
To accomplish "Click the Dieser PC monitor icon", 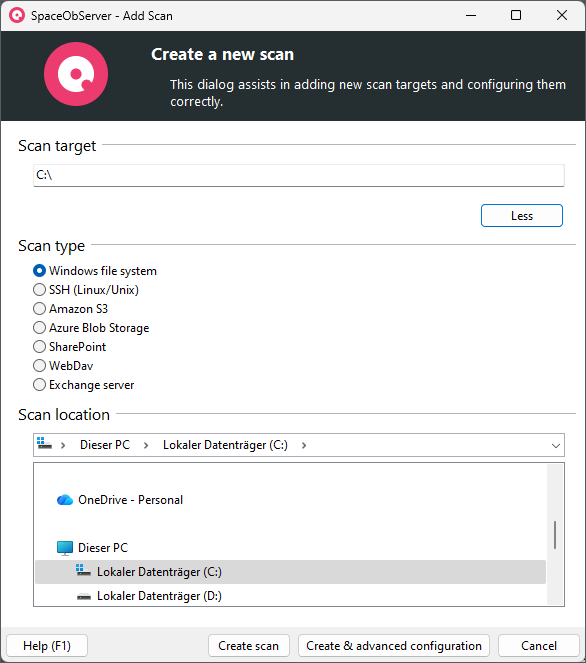I will point(65,548).
